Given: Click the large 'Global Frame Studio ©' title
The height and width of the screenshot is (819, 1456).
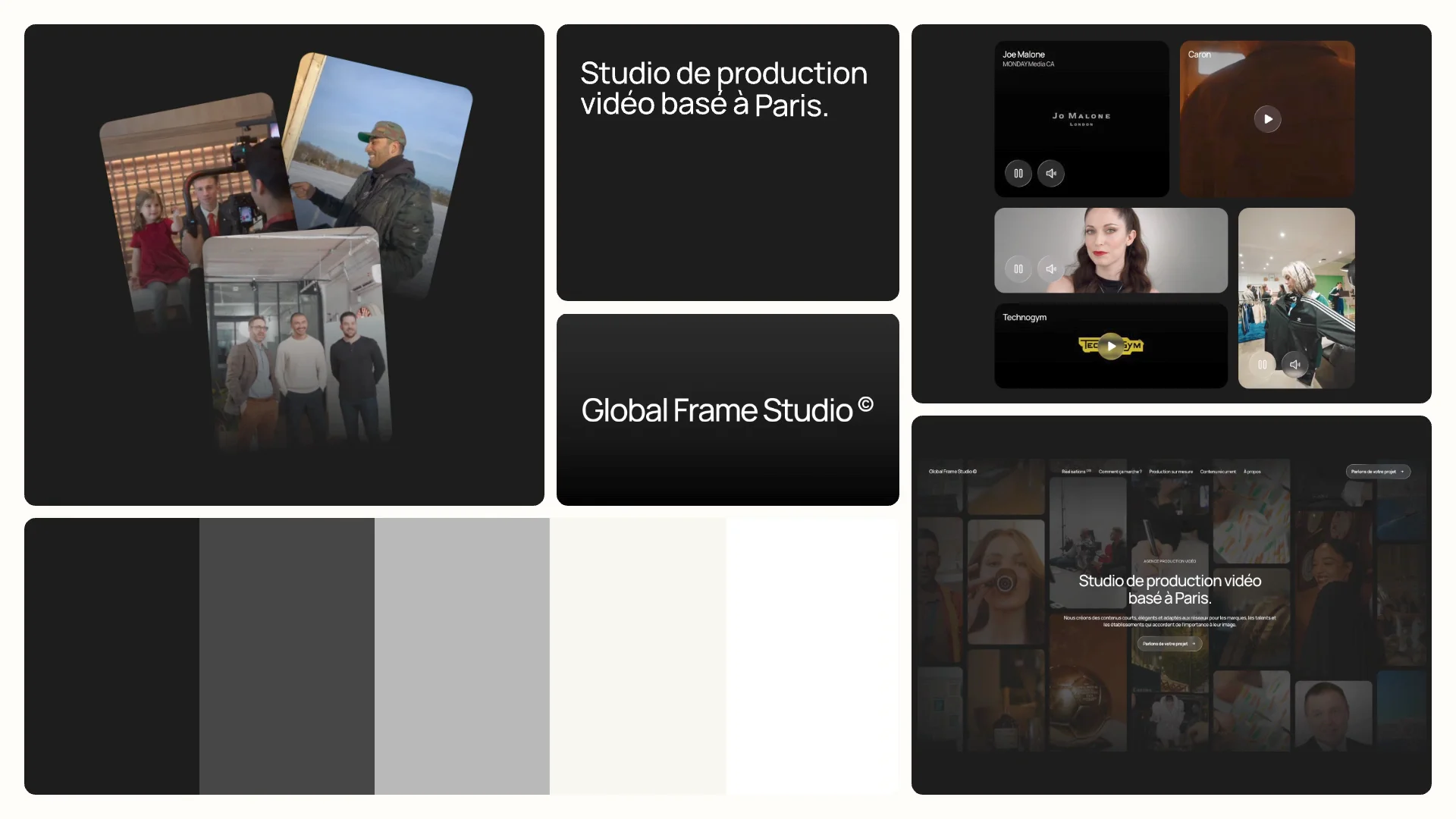Looking at the screenshot, I should pyautogui.click(x=727, y=409).
